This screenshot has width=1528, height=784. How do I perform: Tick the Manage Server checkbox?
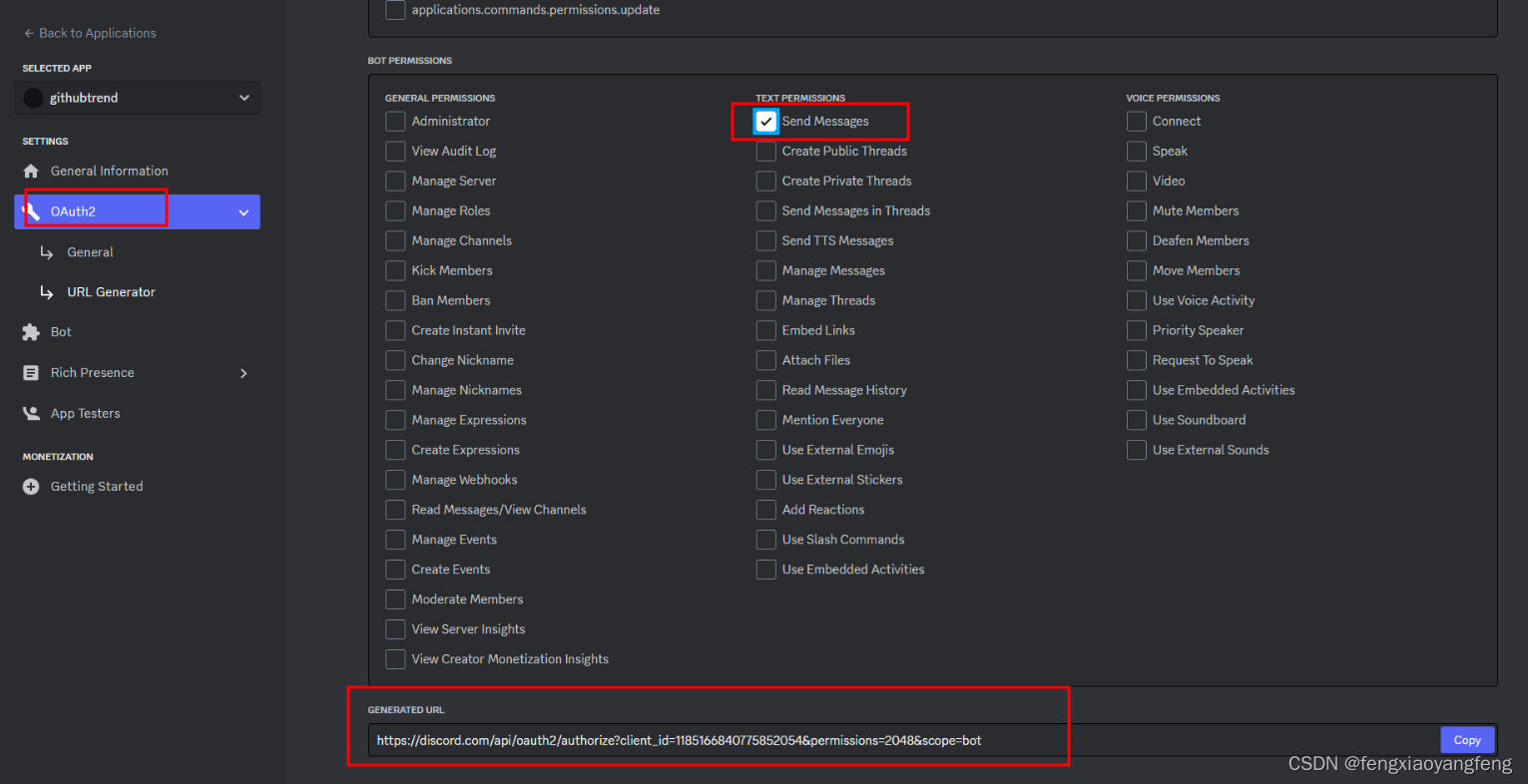coord(395,181)
